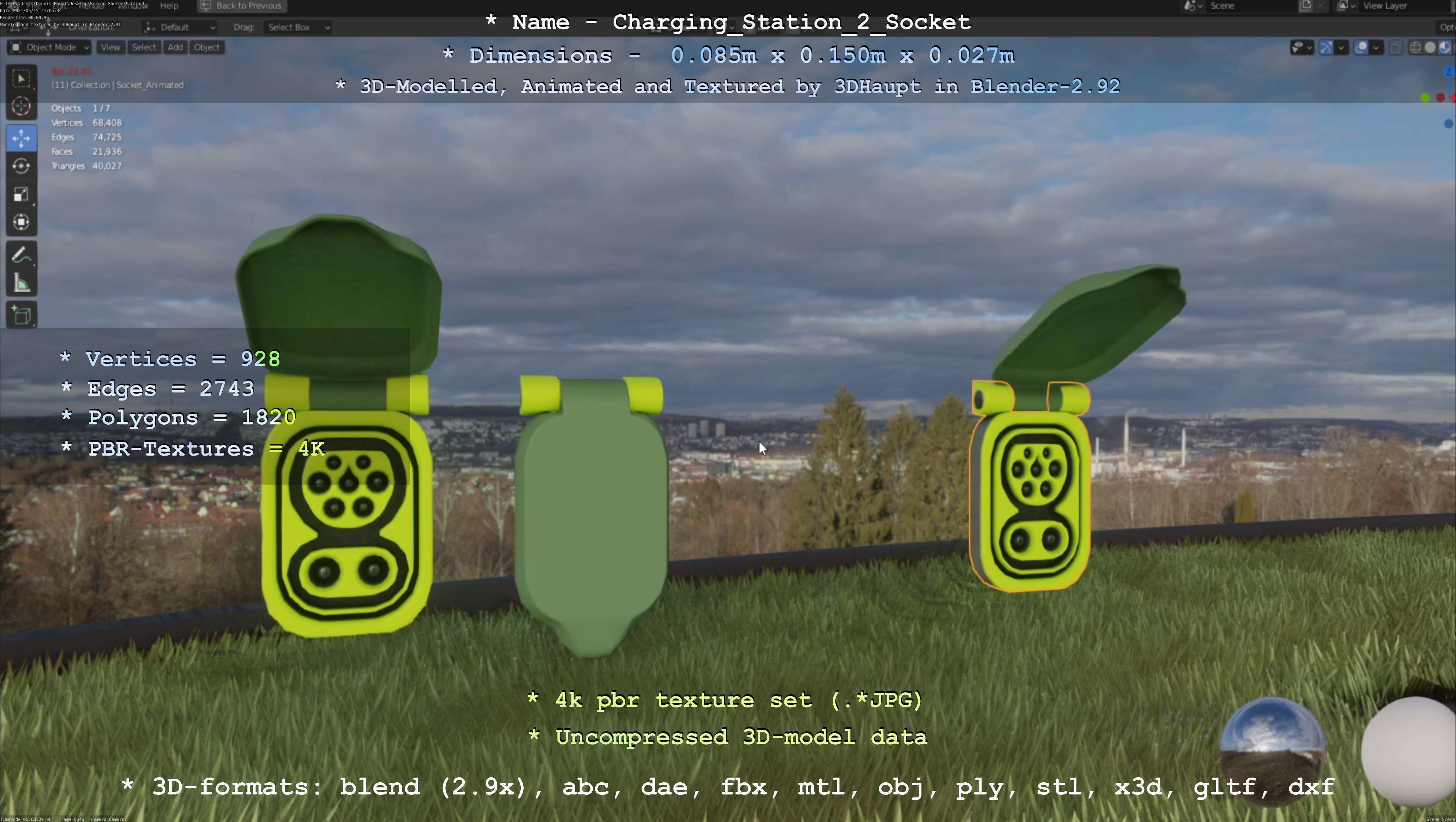This screenshot has width=1456, height=822.
Task: Click the remove scene X button
Action: pyautogui.click(x=1321, y=6)
